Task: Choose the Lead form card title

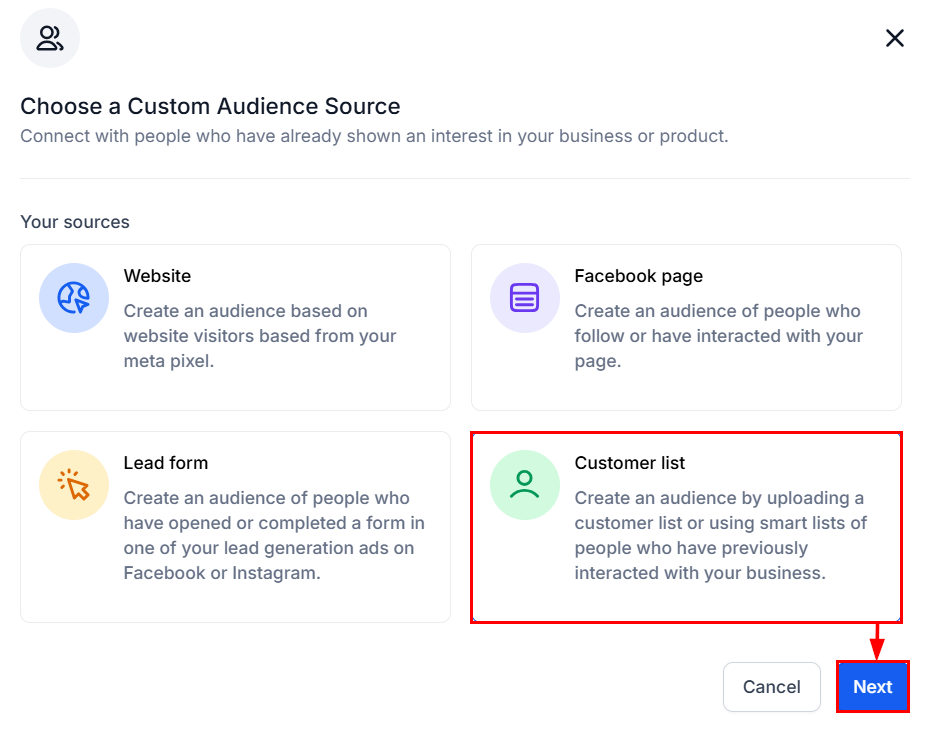Action: click(166, 463)
